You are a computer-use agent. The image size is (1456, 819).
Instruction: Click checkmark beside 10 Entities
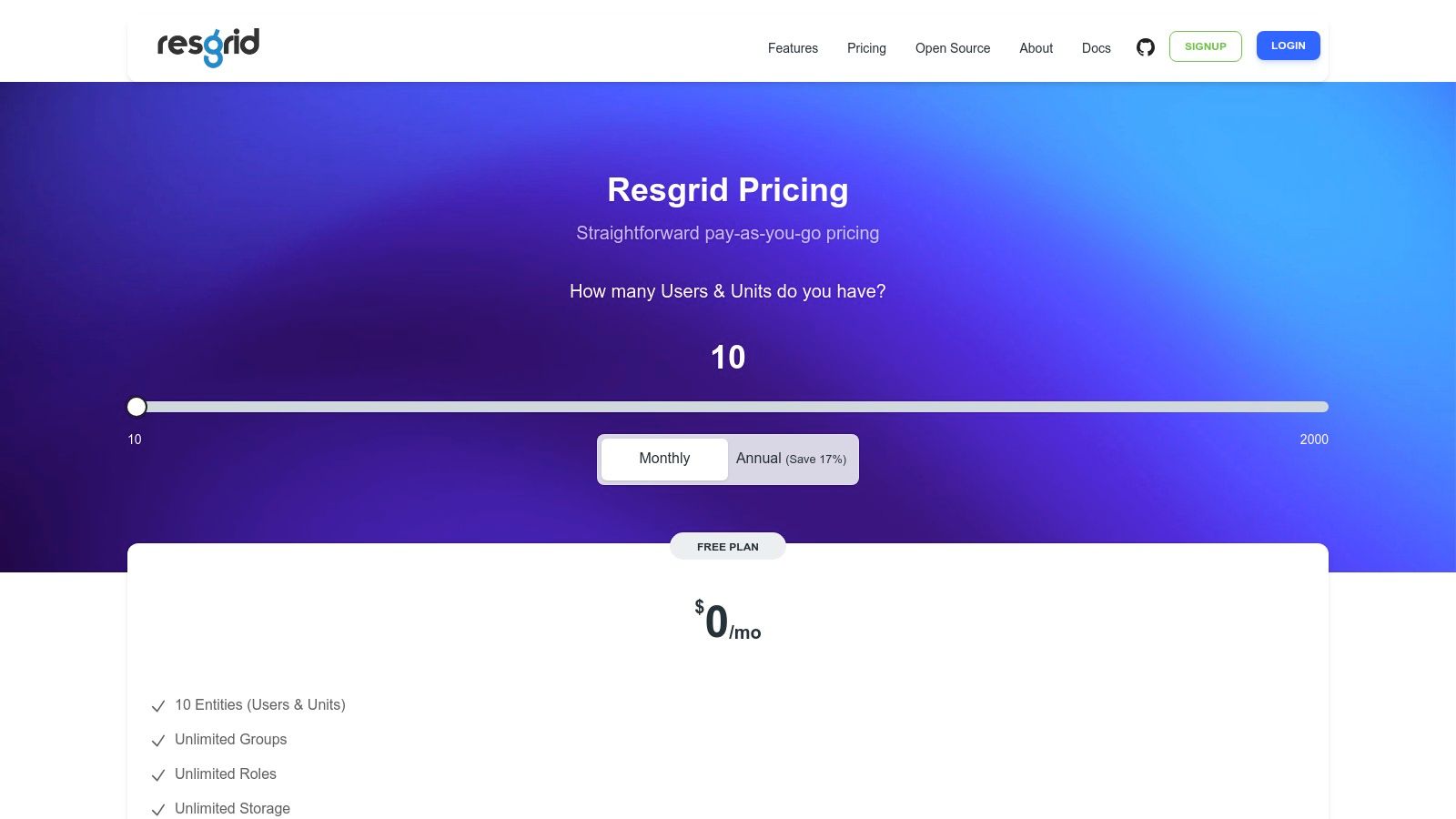pyautogui.click(x=158, y=706)
